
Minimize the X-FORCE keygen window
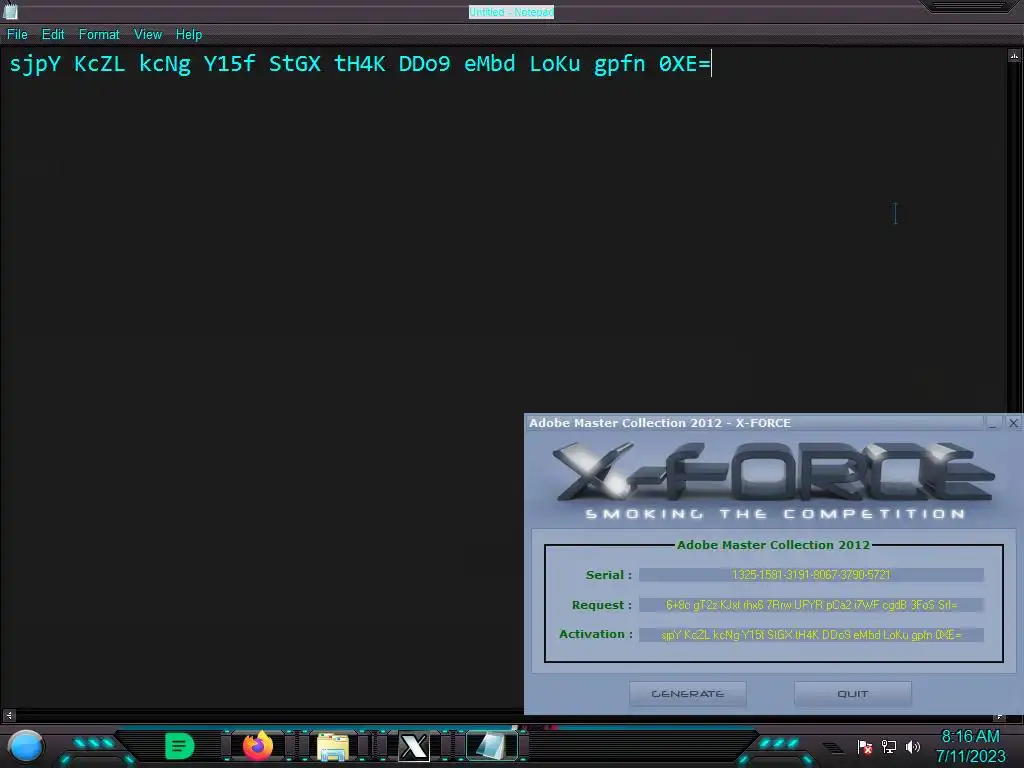point(993,423)
